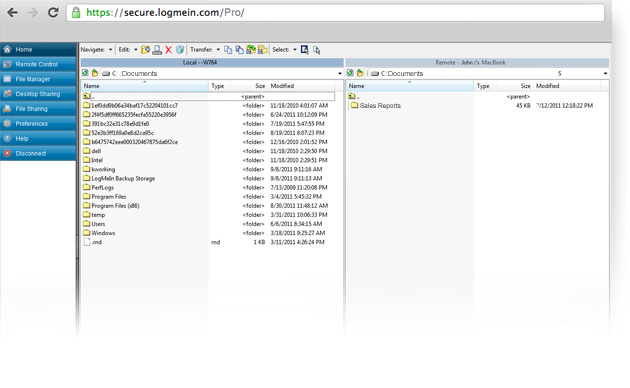Image resolution: width=630 pixels, height=388 pixels.
Task: Open the Transfer dropdown menu
Action: click(x=205, y=49)
